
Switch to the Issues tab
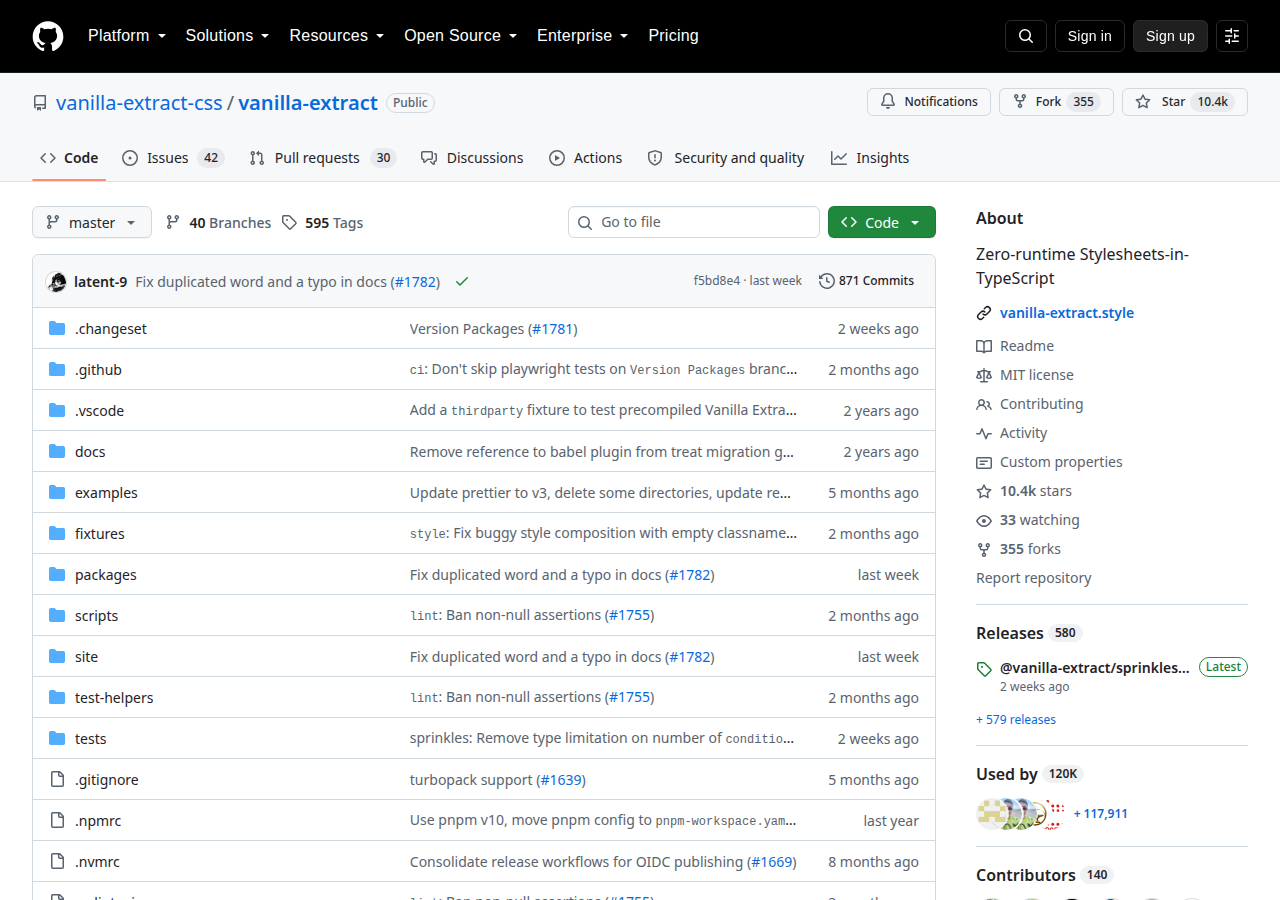pos(173,158)
